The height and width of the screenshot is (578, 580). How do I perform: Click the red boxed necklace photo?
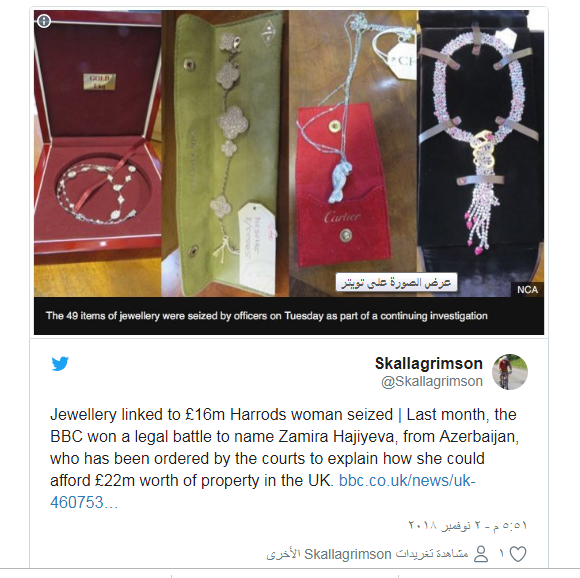[98, 153]
